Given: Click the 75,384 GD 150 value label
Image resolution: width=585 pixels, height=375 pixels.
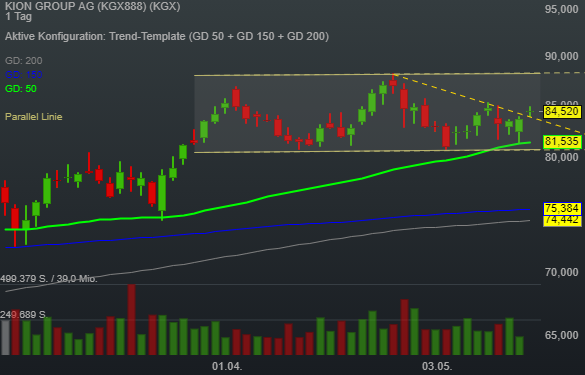Looking at the screenshot, I should pyautogui.click(x=562, y=208).
